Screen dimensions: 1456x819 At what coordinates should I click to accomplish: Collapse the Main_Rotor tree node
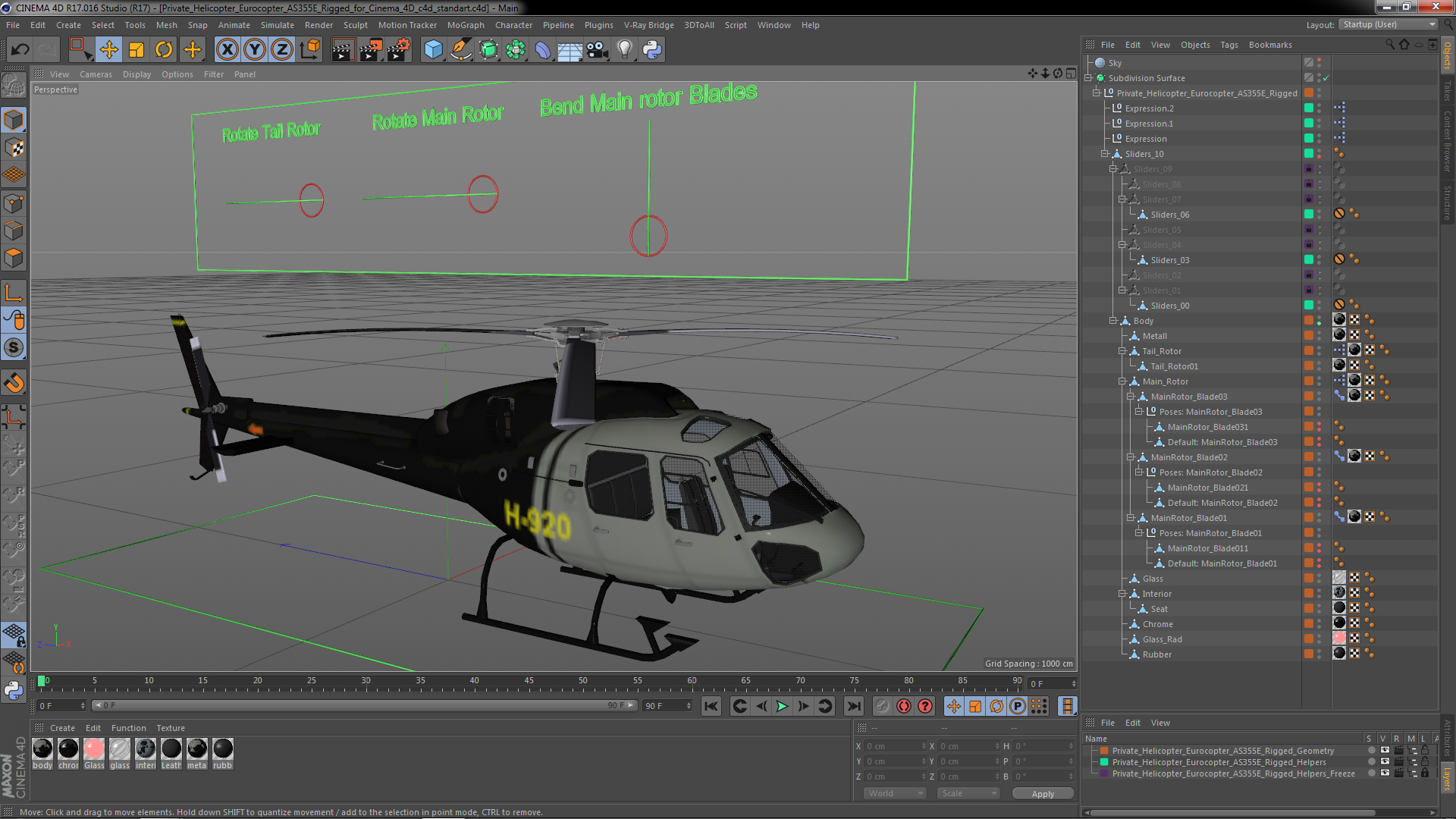1122,381
